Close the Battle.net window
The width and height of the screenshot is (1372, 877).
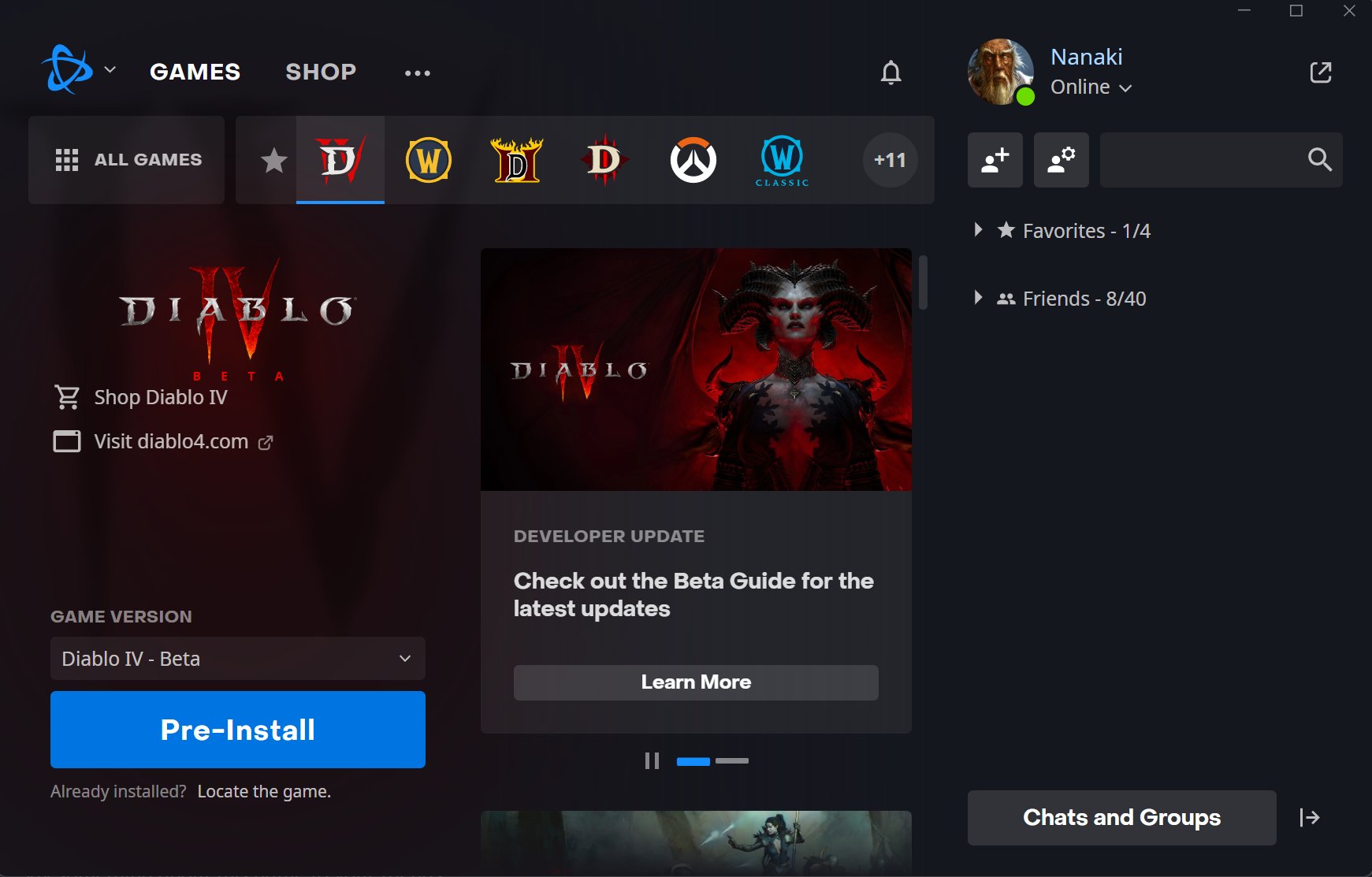[1349, 10]
